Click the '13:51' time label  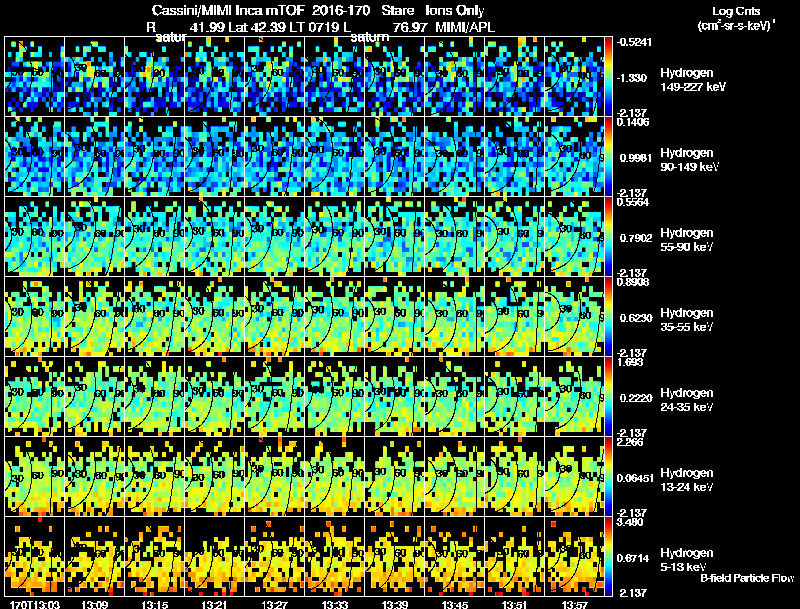514,604
